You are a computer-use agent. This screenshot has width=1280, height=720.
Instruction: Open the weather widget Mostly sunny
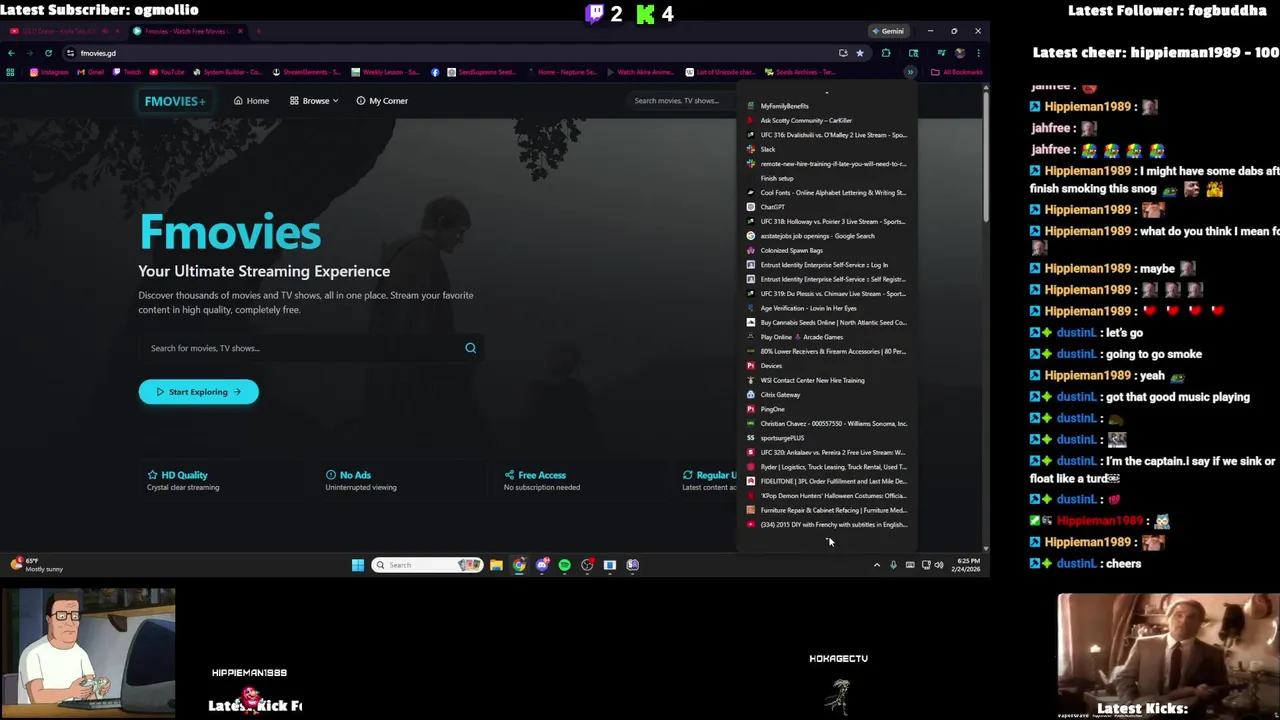pos(36,565)
